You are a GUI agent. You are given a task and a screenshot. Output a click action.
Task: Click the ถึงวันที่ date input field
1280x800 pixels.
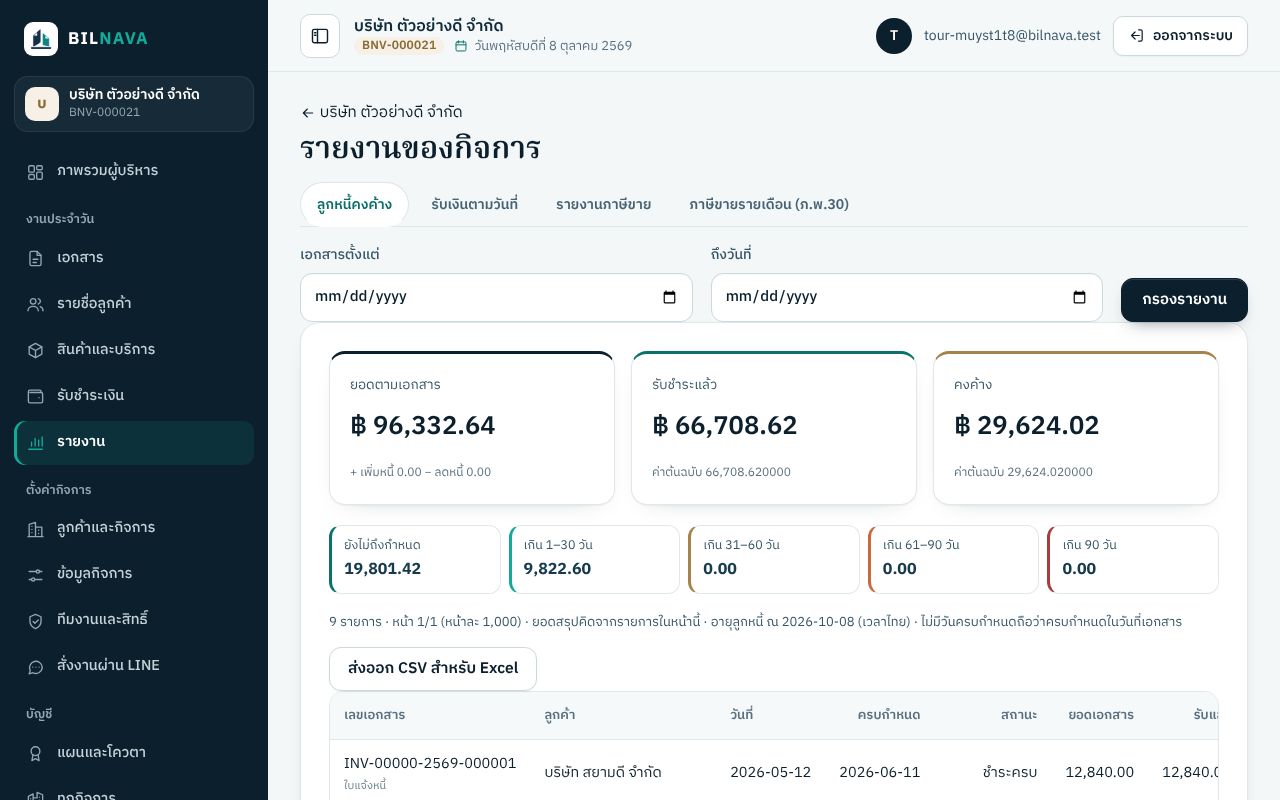[907, 297]
